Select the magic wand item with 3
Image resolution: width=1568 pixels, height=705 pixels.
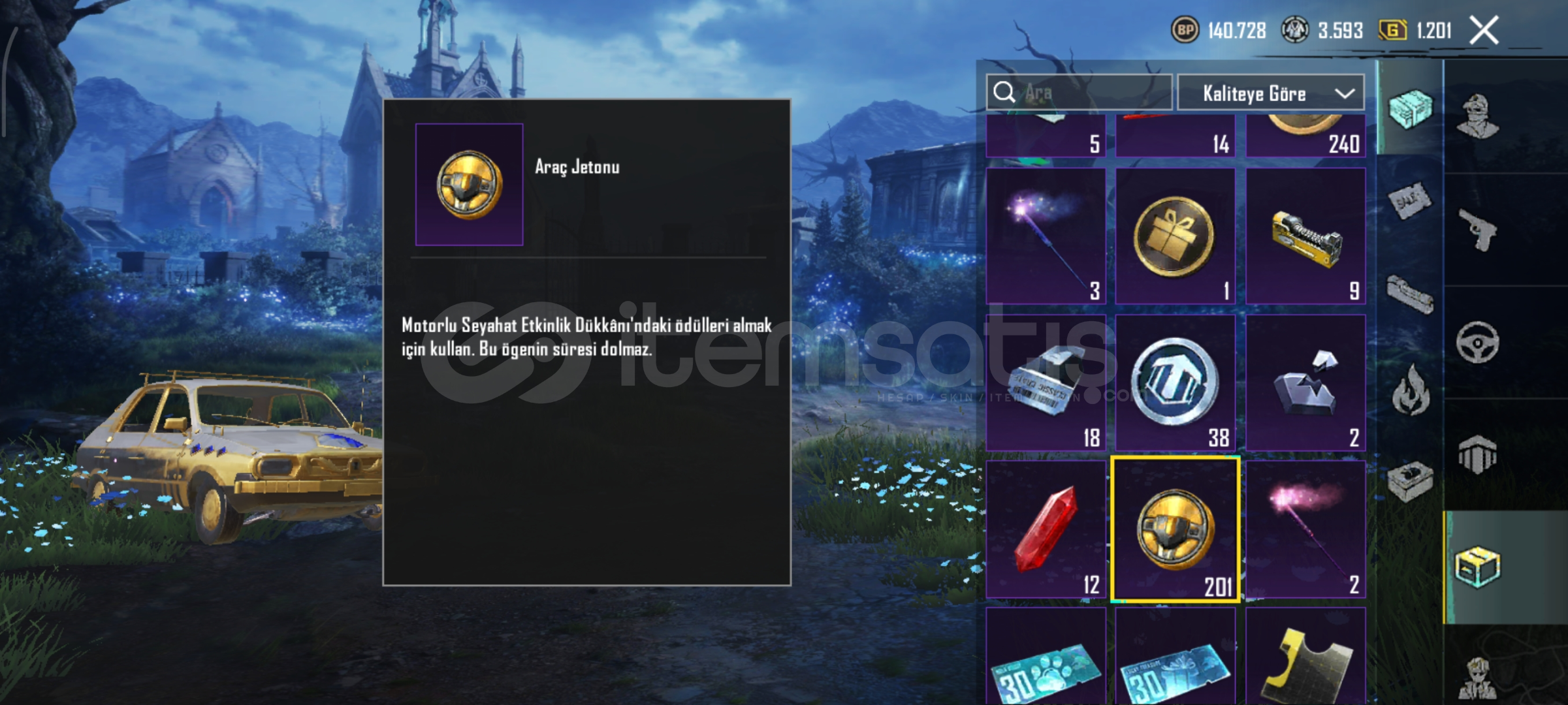pos(1046,236)
